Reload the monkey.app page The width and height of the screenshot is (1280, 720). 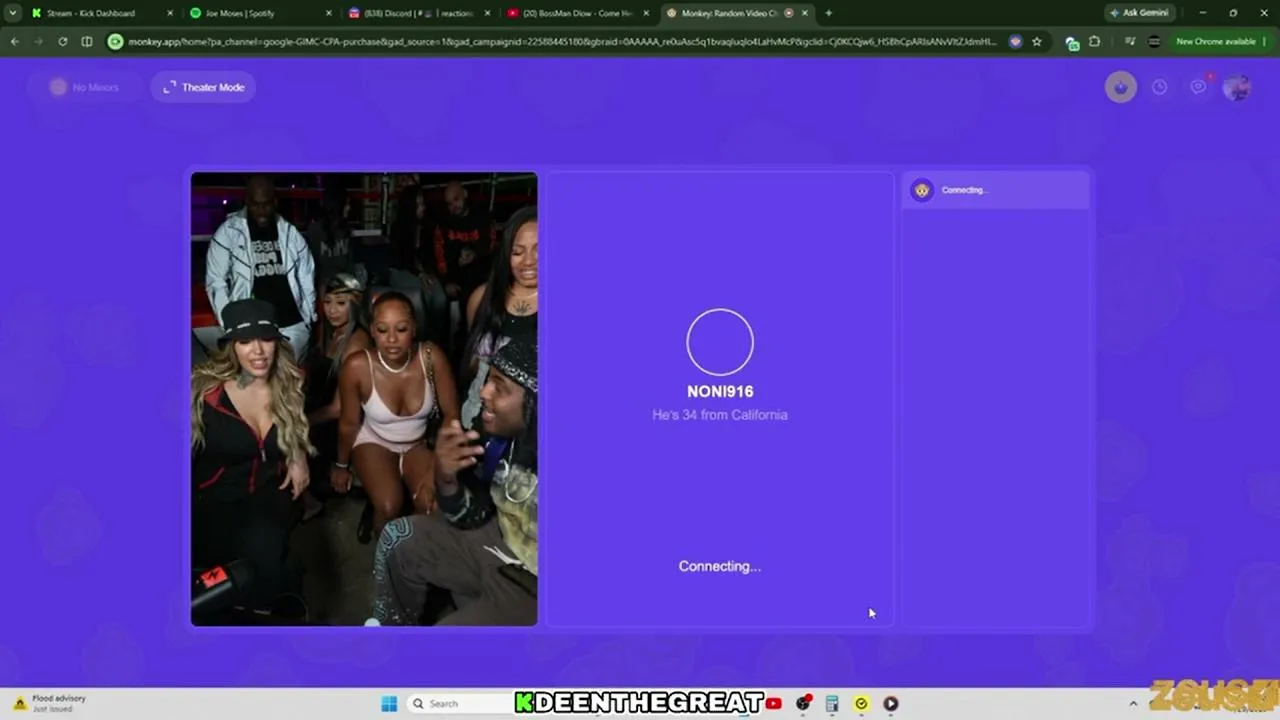tap(62, 42)
